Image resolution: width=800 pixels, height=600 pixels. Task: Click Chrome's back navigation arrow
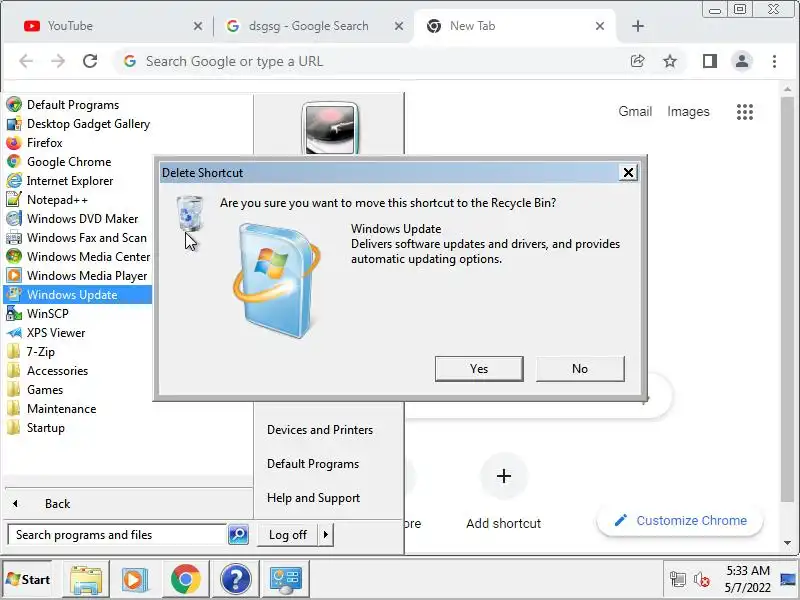(26, 61)
